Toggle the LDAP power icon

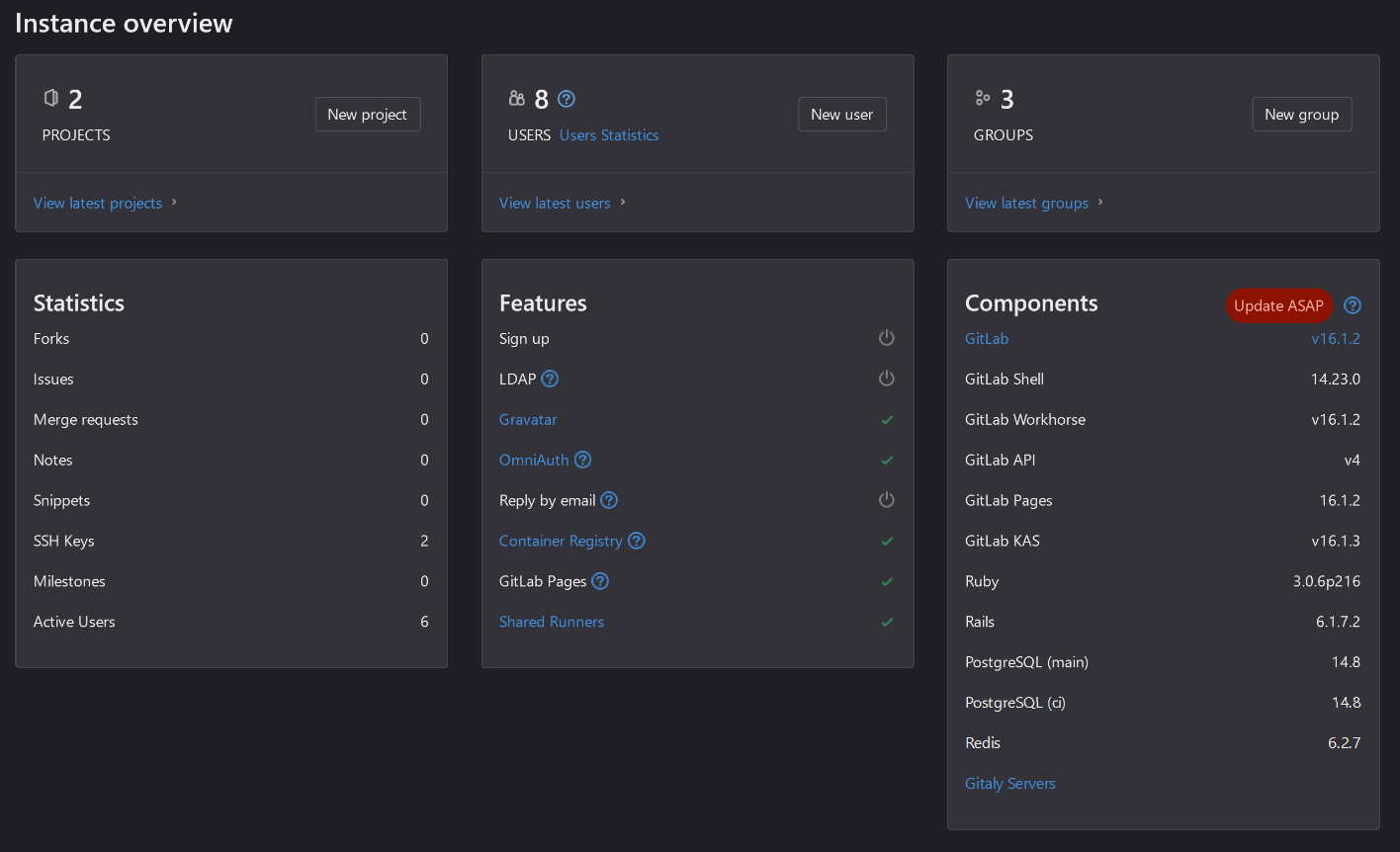click(887, 378)
